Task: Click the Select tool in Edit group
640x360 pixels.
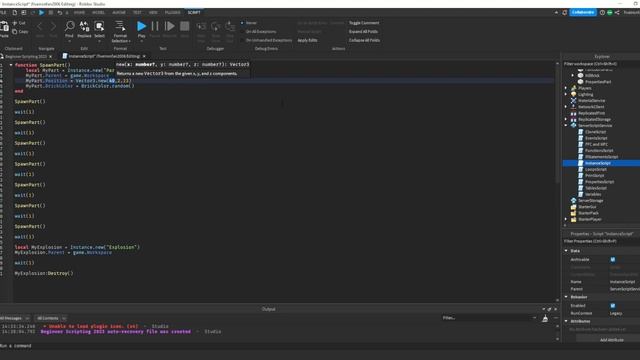Action: coord(99,27)
